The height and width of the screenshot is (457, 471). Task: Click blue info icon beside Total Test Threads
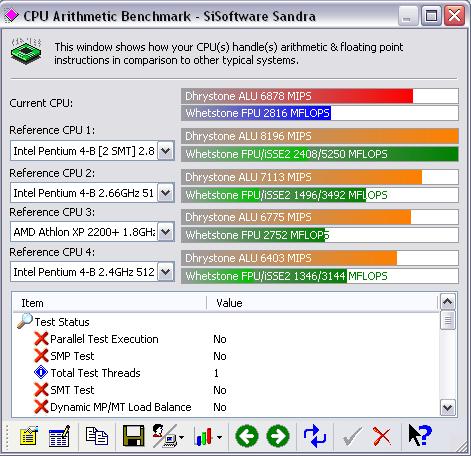click(x=41, y=373)
